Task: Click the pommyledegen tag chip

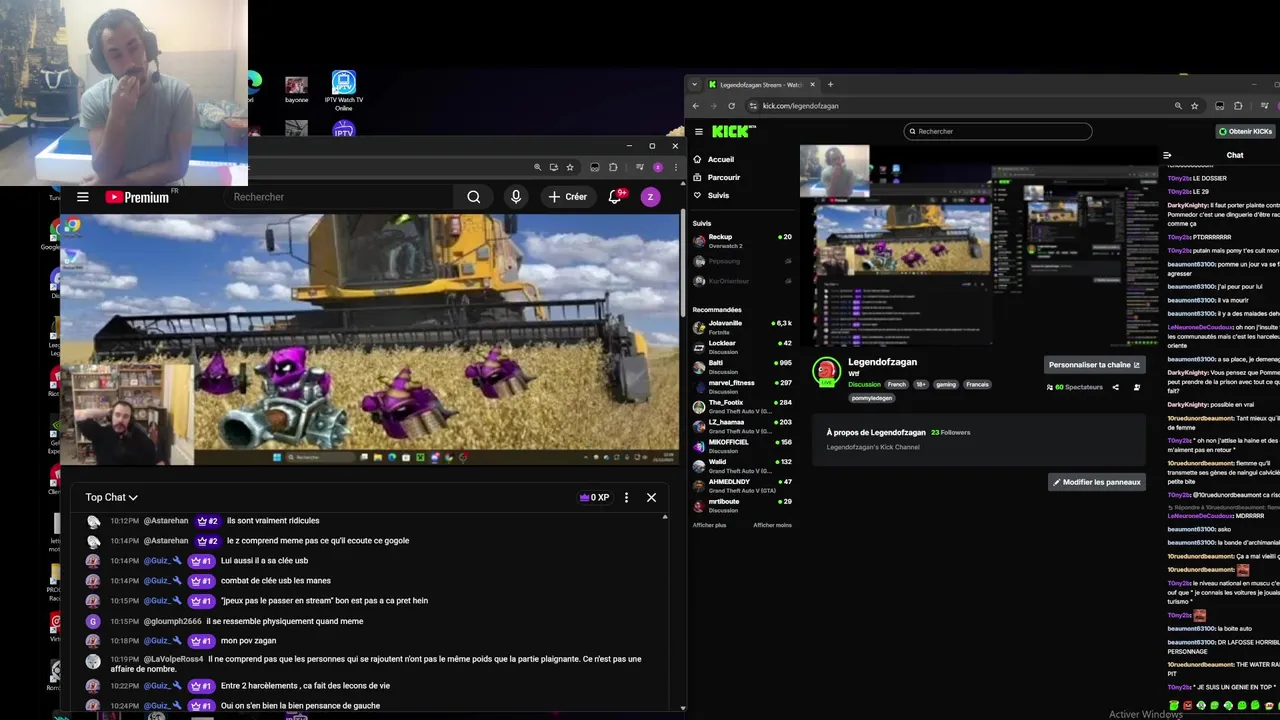Action: coord(872,398)
